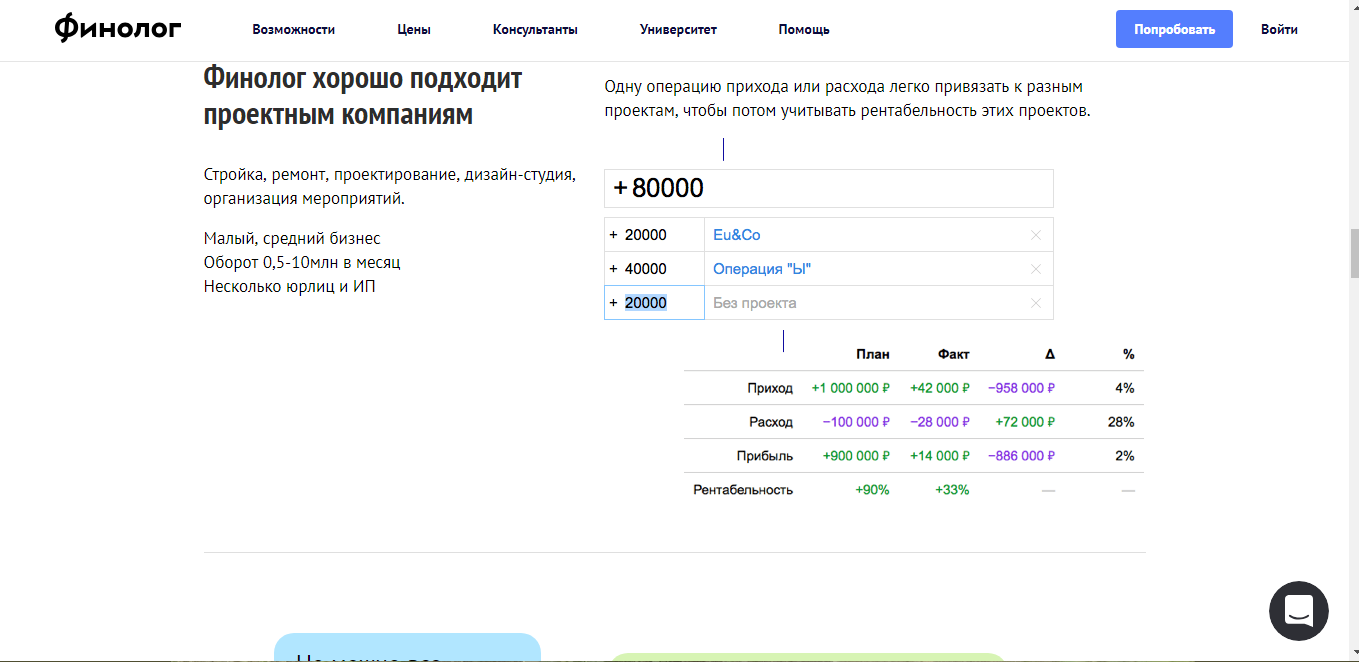Screen dimensions: 1359x662
Task: Click the +80000 total amount field
Action: [829, 188]
